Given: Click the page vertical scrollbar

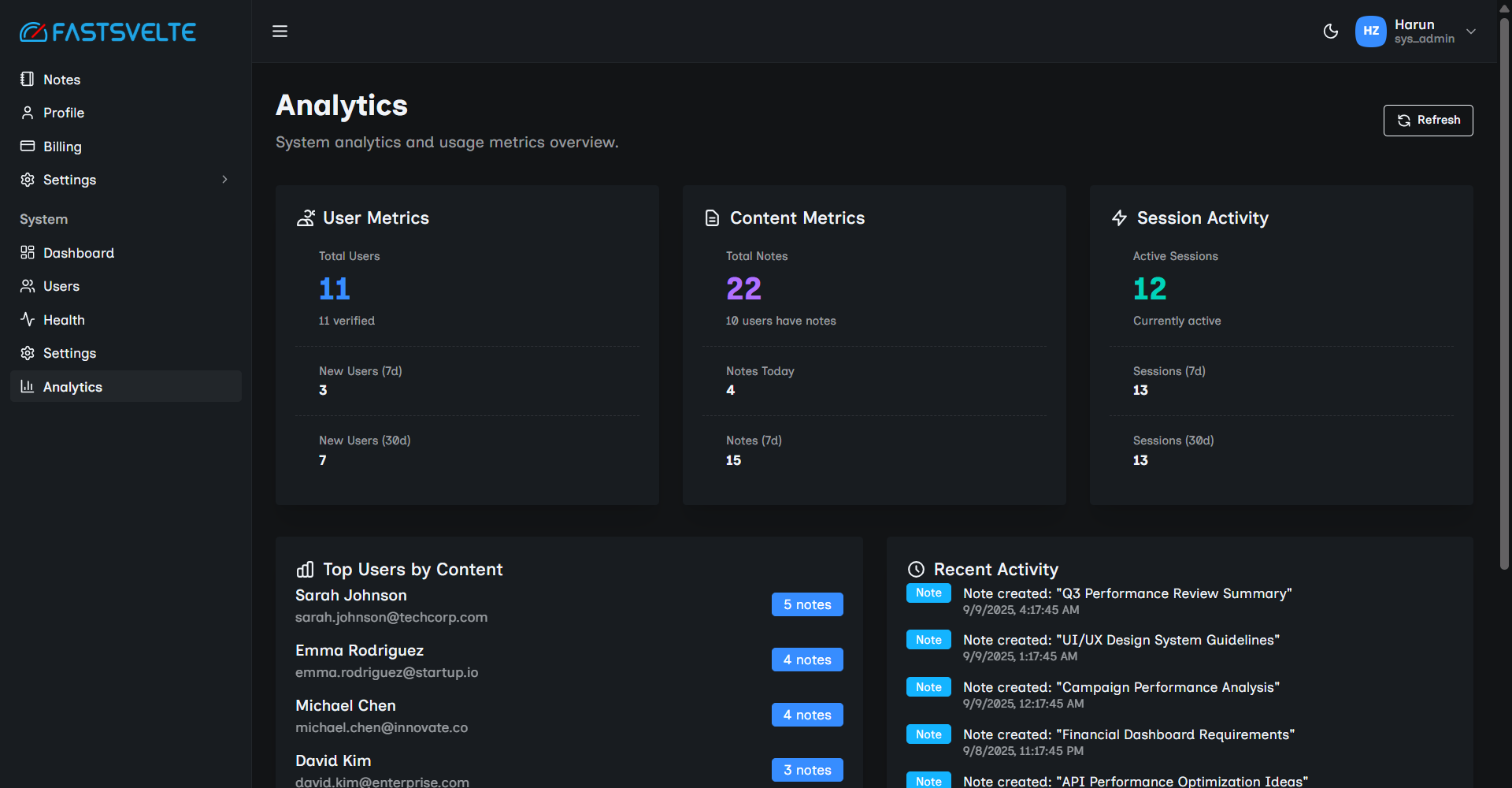Looking at the screenshot, I should tap(1504, 292).
